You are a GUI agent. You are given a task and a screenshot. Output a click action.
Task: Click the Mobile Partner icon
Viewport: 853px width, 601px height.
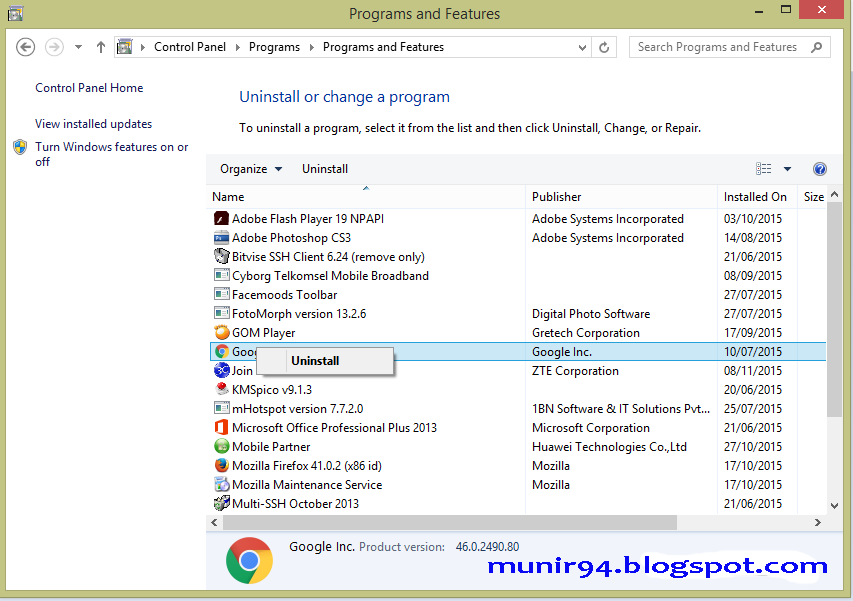click(221, 447)
